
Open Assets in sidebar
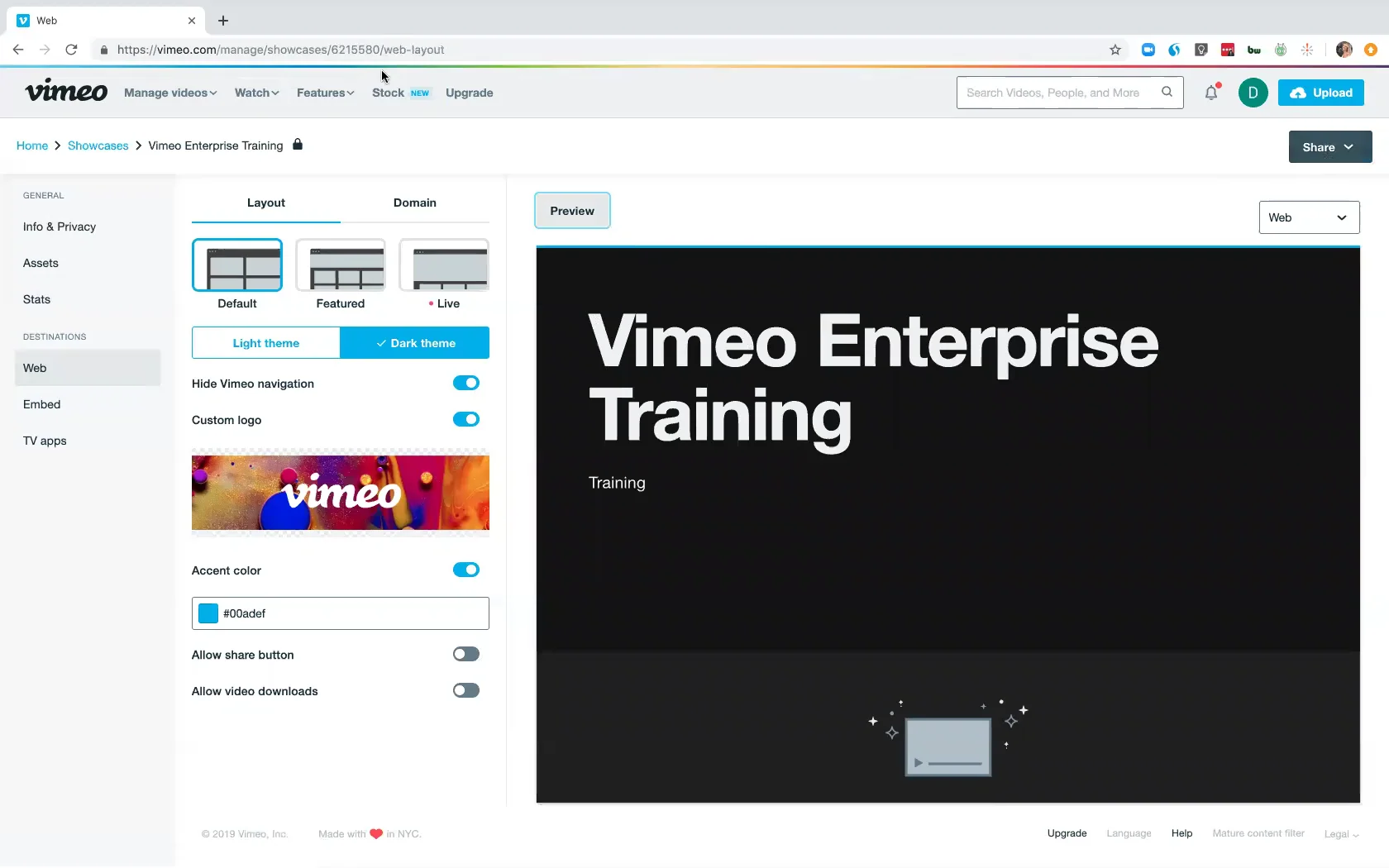[x=41, y=263]
